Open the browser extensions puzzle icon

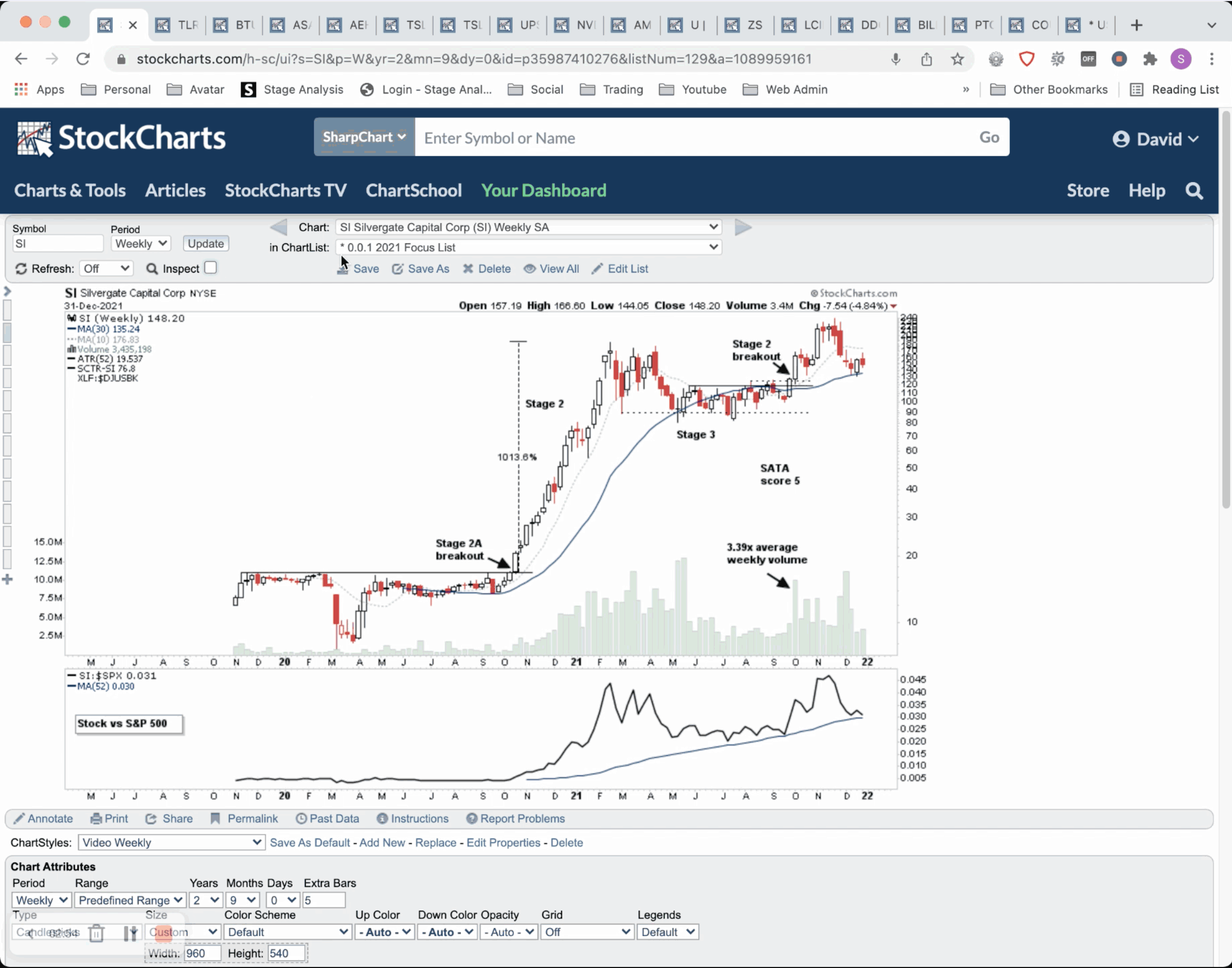pyautogui.click(x=1150, y=59)
